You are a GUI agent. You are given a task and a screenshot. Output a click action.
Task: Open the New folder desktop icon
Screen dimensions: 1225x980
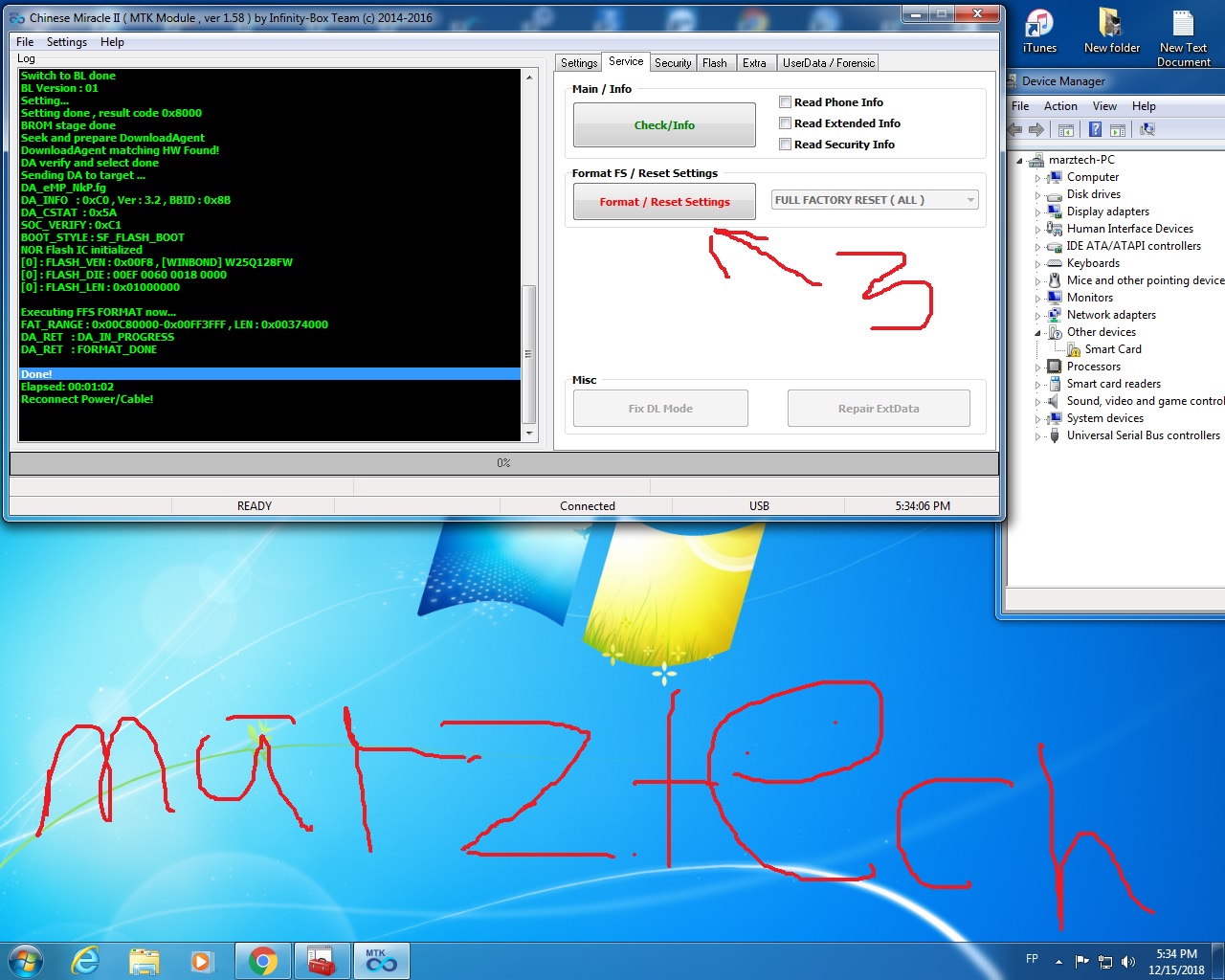coord(1111,31)
